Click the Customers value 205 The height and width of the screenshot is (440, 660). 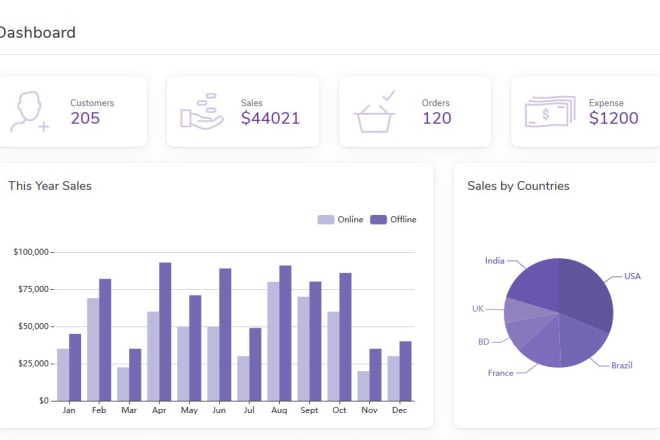(85, 118)
